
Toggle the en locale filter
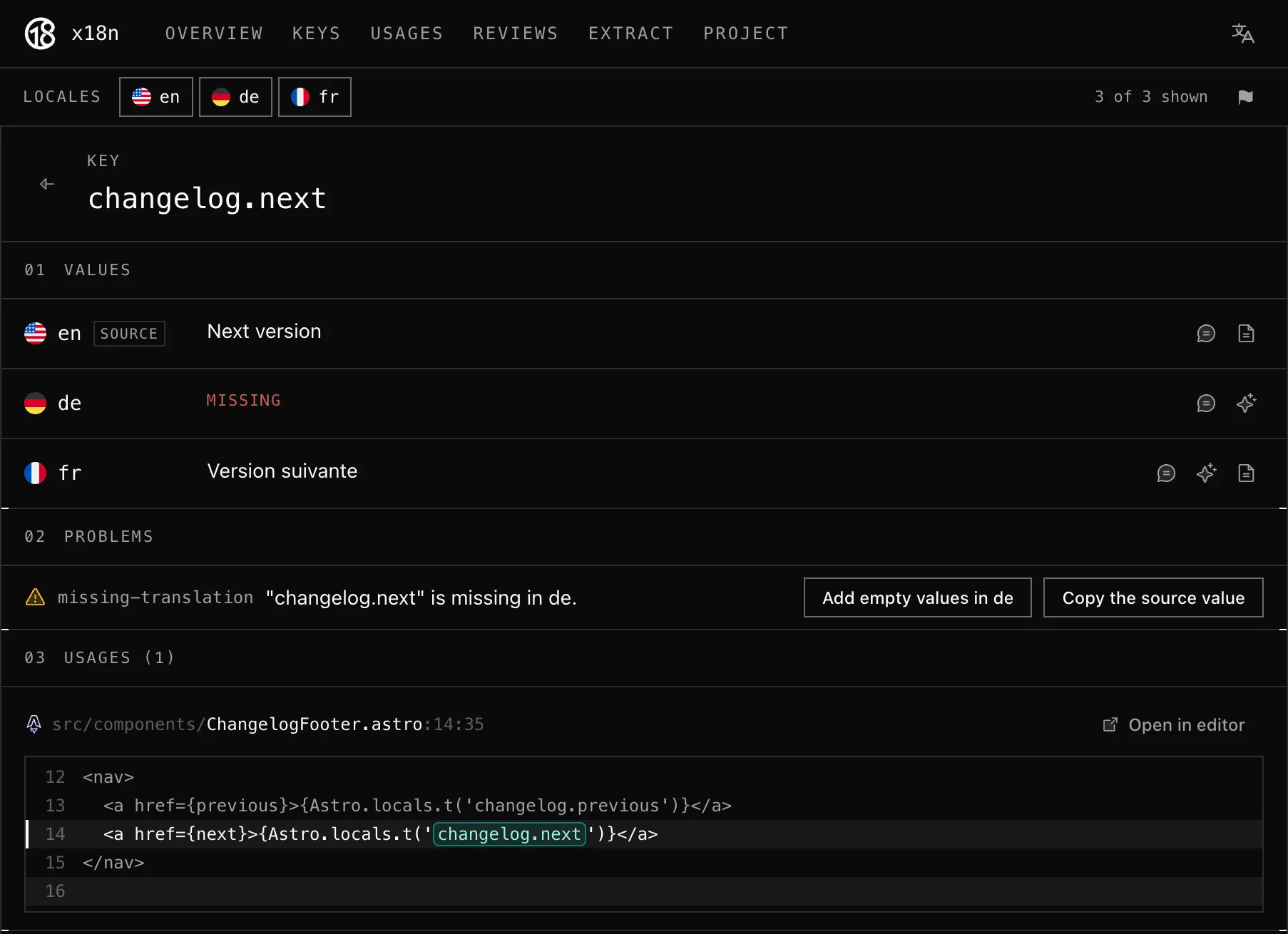(x=156, y=97)
